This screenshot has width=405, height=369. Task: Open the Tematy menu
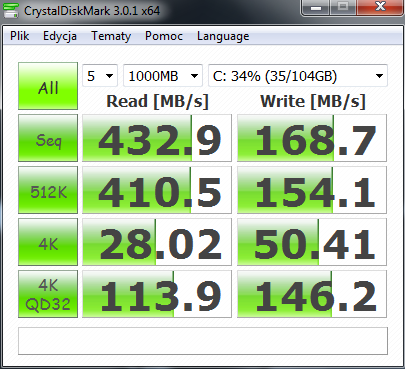click(x=111, y=36)
